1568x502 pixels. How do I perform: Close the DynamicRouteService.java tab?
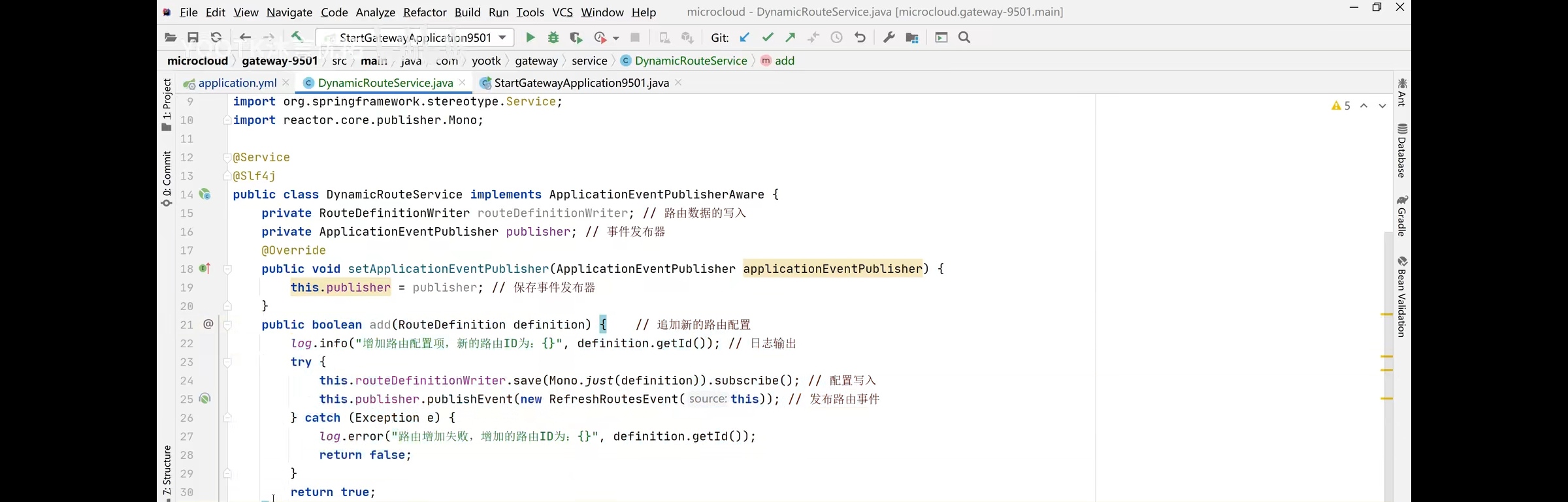(x=463, y=83)
